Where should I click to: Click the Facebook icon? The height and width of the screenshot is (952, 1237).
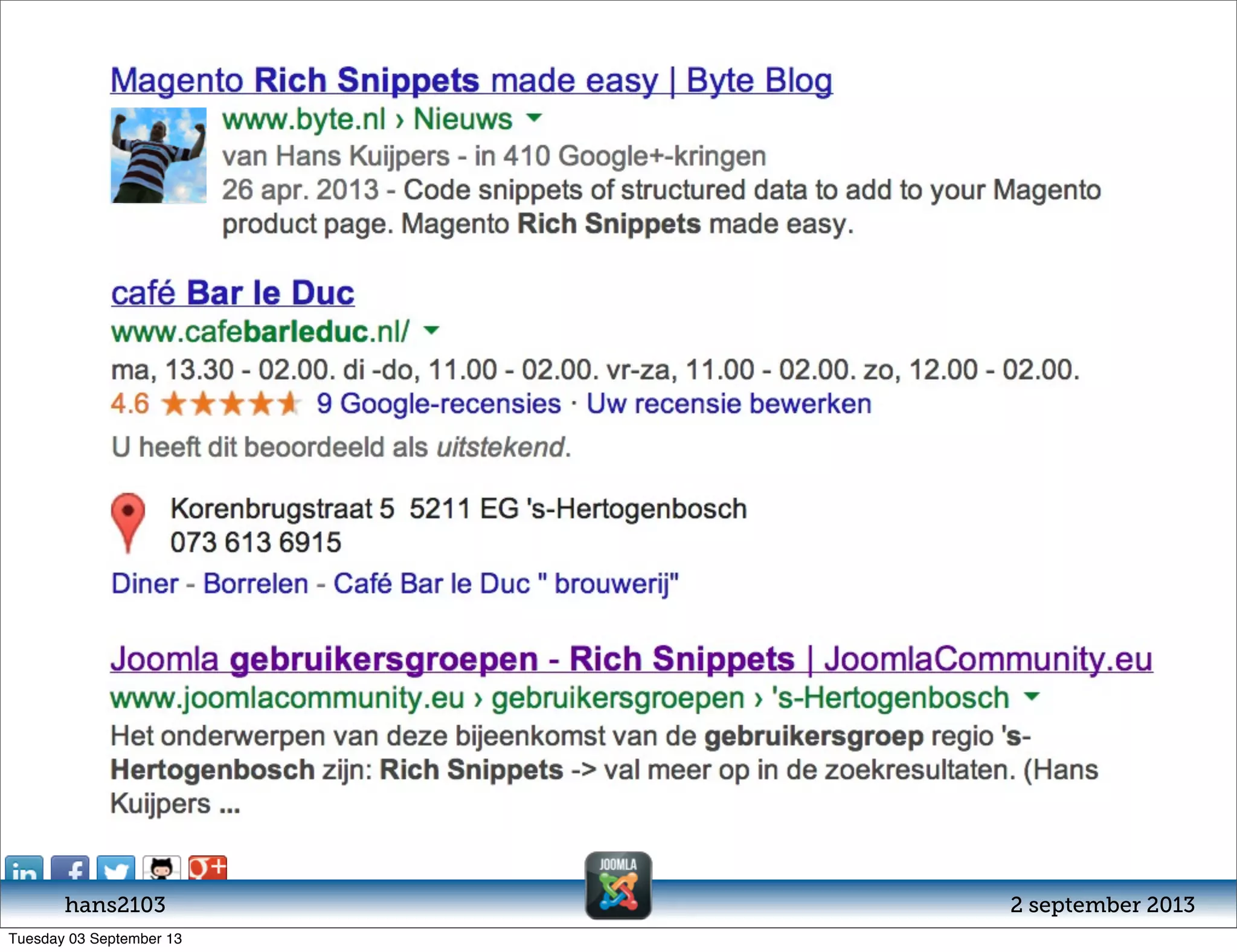[x=70, y=868]
